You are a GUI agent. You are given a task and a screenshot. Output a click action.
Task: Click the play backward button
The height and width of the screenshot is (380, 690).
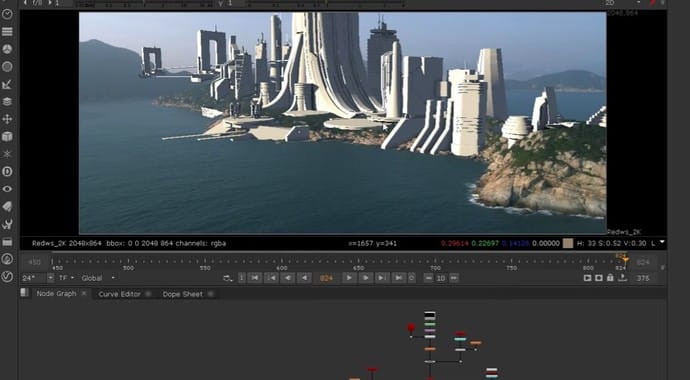pos(304,278)
